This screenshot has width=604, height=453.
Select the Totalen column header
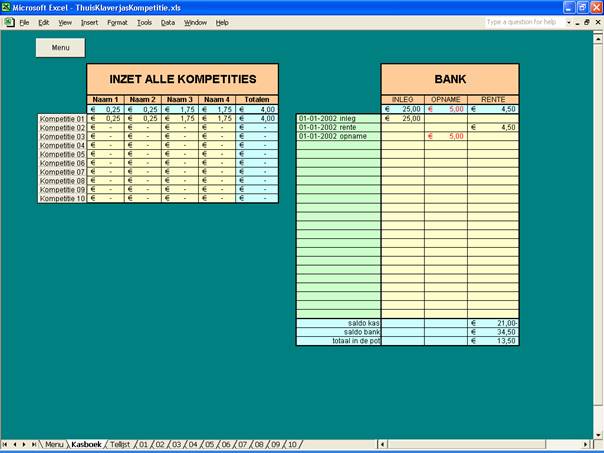tap(257, 100)
